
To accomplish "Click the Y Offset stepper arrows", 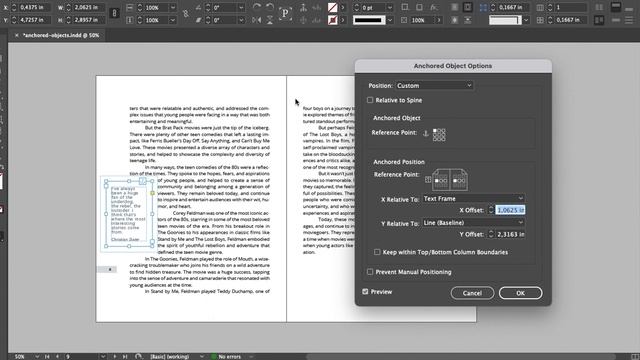I will click(x=491, y=234).
